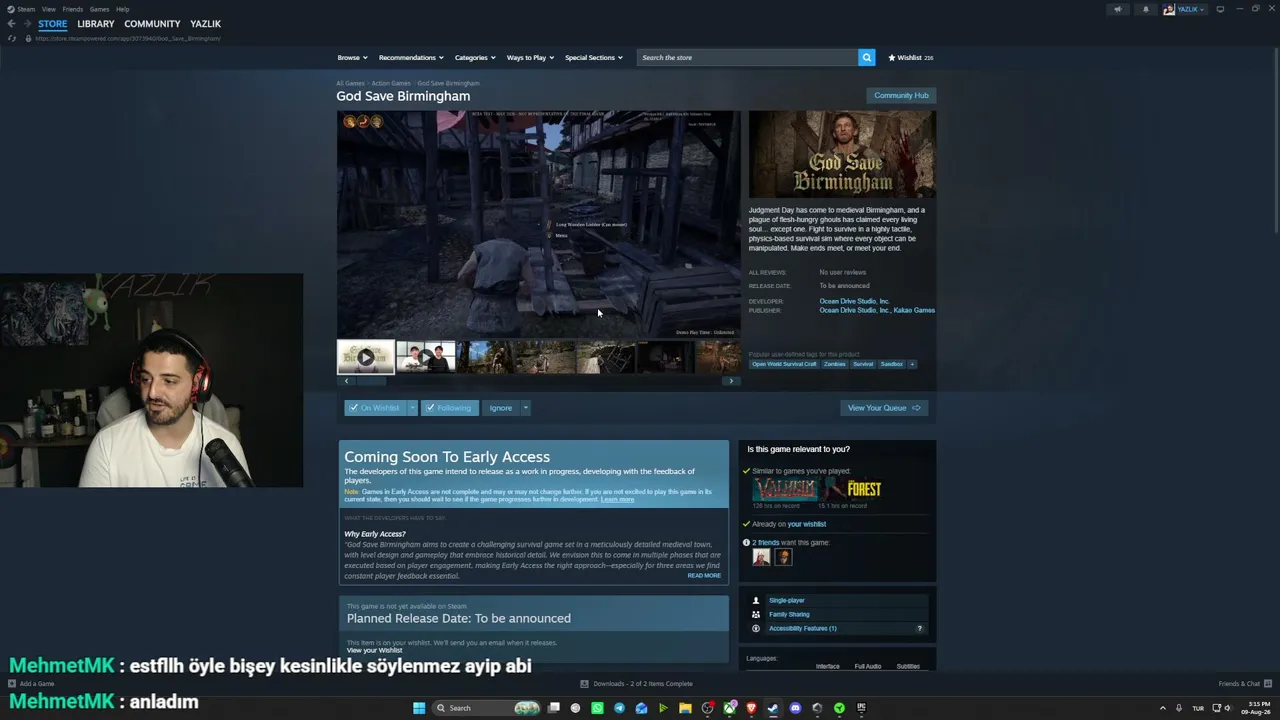Viewport: 1280px width, 720px height.
Task: Open the Ocean Drive Studio developer link
Action: tap(855, 301)
